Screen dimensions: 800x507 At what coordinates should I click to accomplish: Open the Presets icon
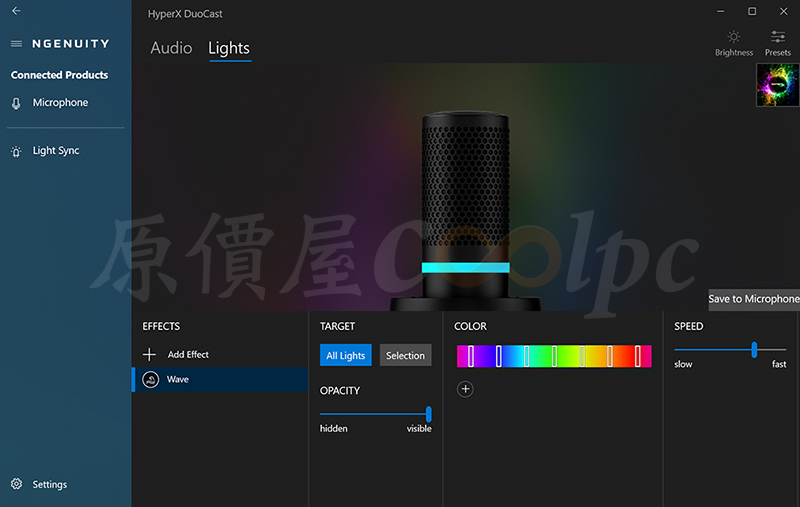(x=778, y=37)
